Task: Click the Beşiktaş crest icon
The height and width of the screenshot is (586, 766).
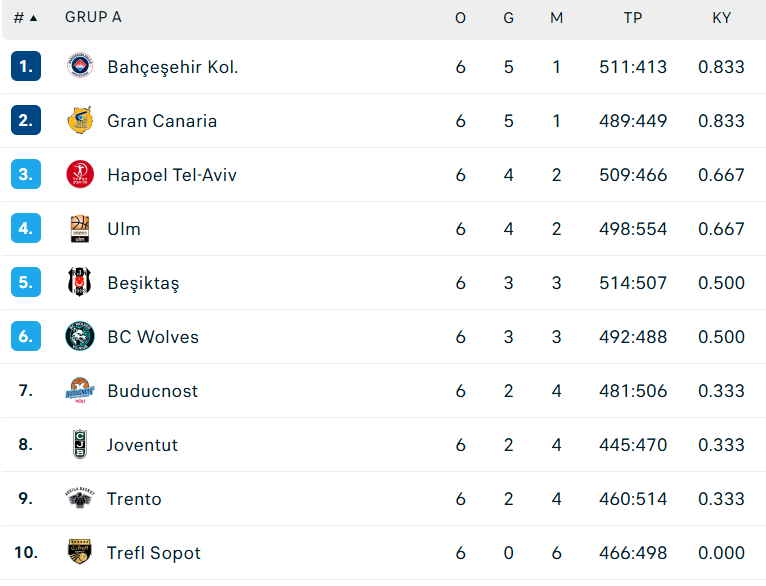Action: (80, 282)
